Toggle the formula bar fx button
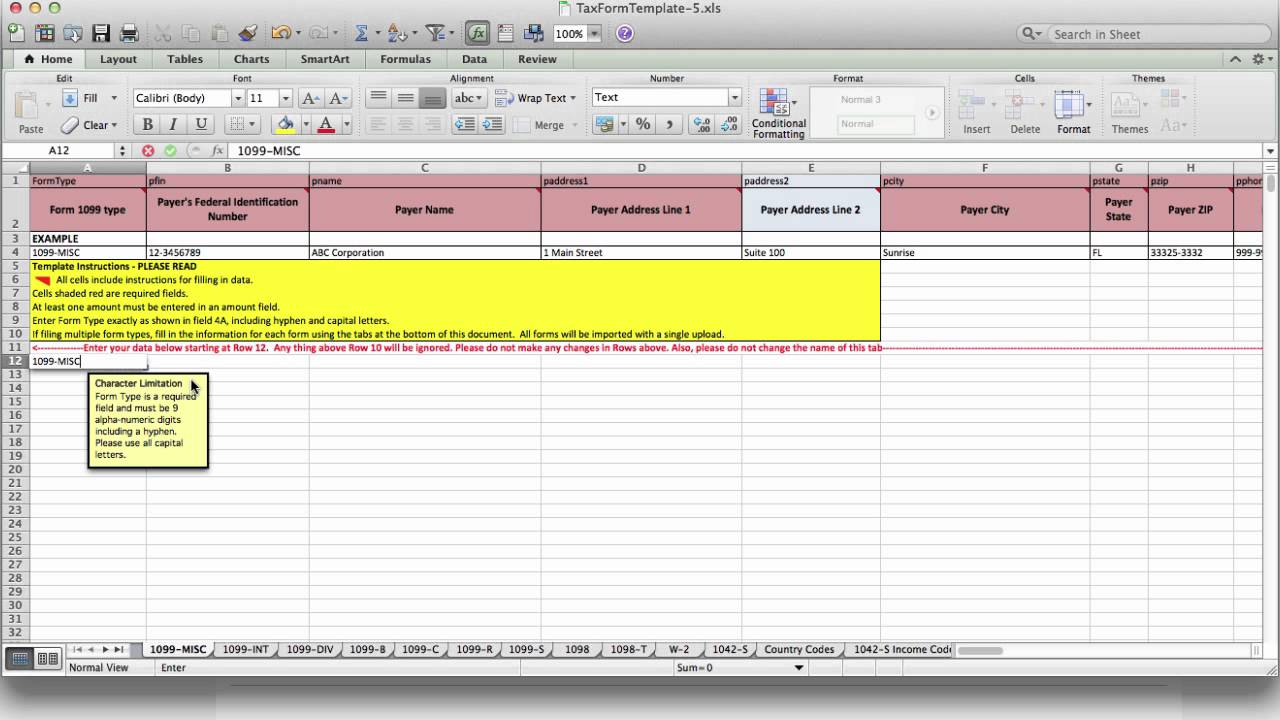Screen dimensions: 1280x720 tap(478, 33)
